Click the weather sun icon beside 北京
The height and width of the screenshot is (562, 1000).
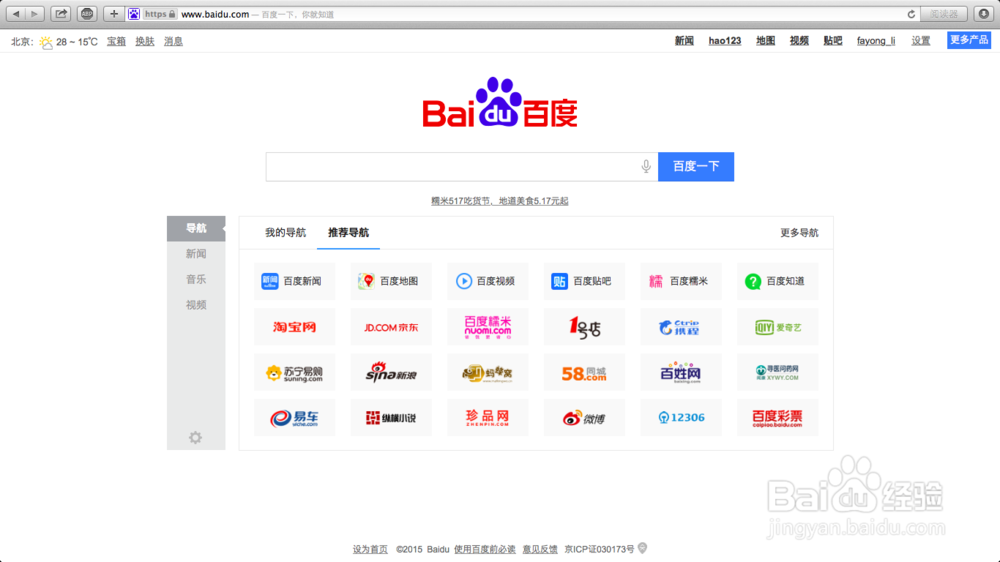45,42
